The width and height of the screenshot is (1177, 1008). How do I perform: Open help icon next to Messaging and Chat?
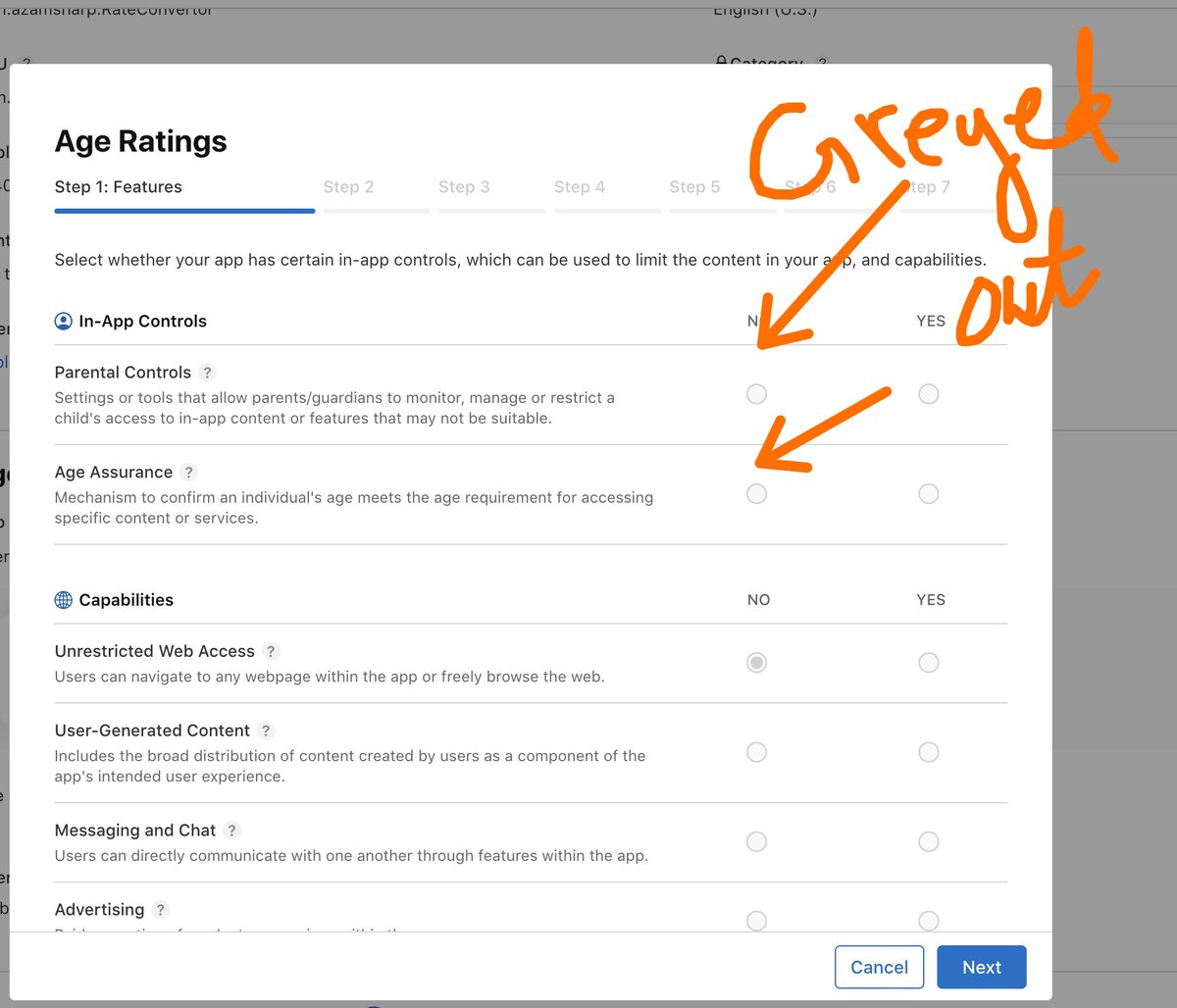[231, 831]
